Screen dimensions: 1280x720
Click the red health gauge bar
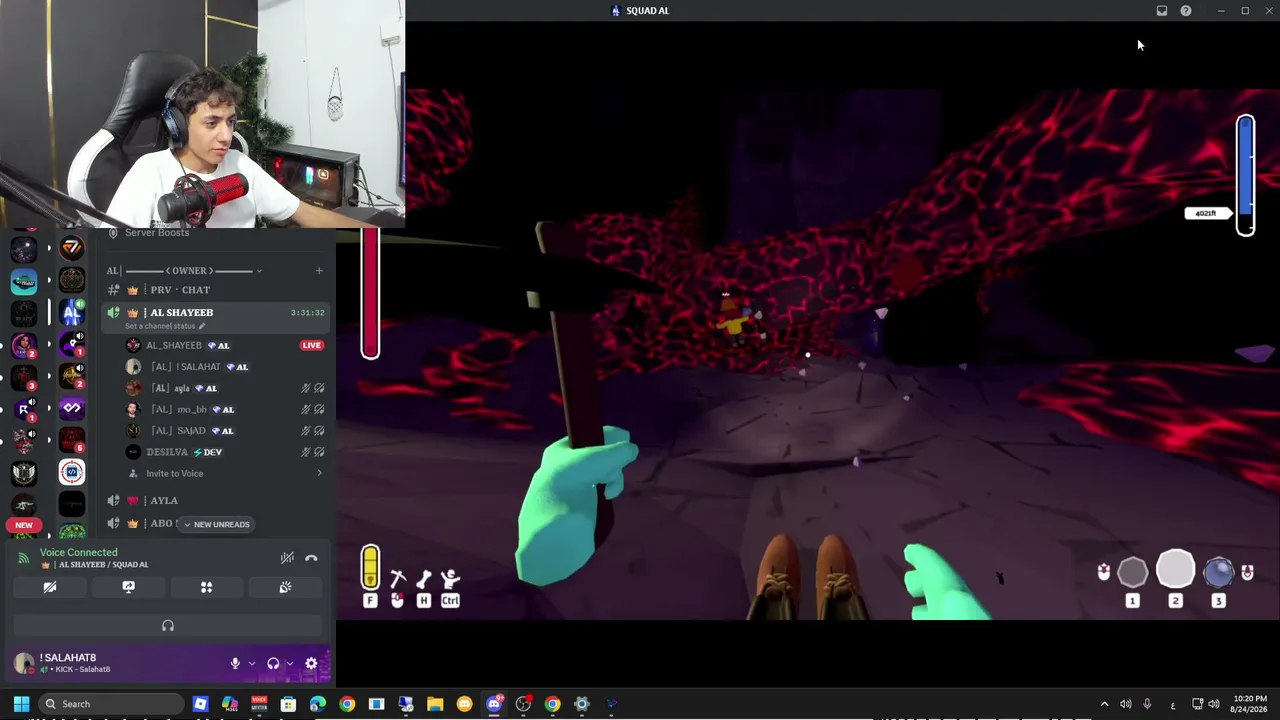(370, 292)
